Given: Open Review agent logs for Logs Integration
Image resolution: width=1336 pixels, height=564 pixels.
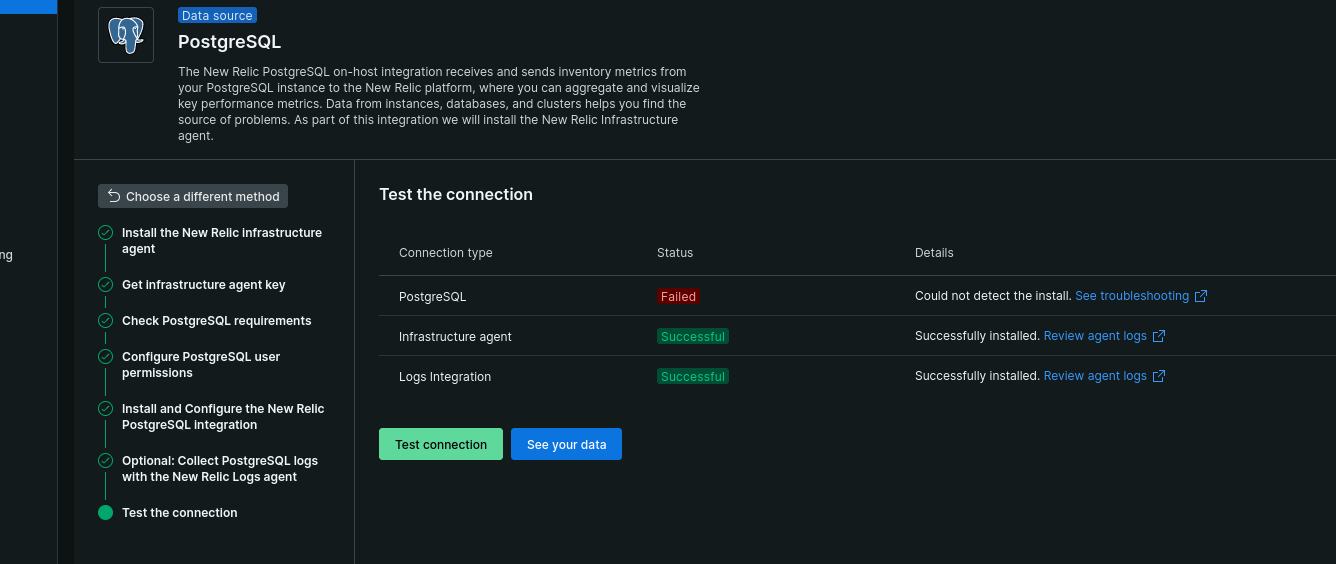Looking at the screenshot, I should (1095, 376).
